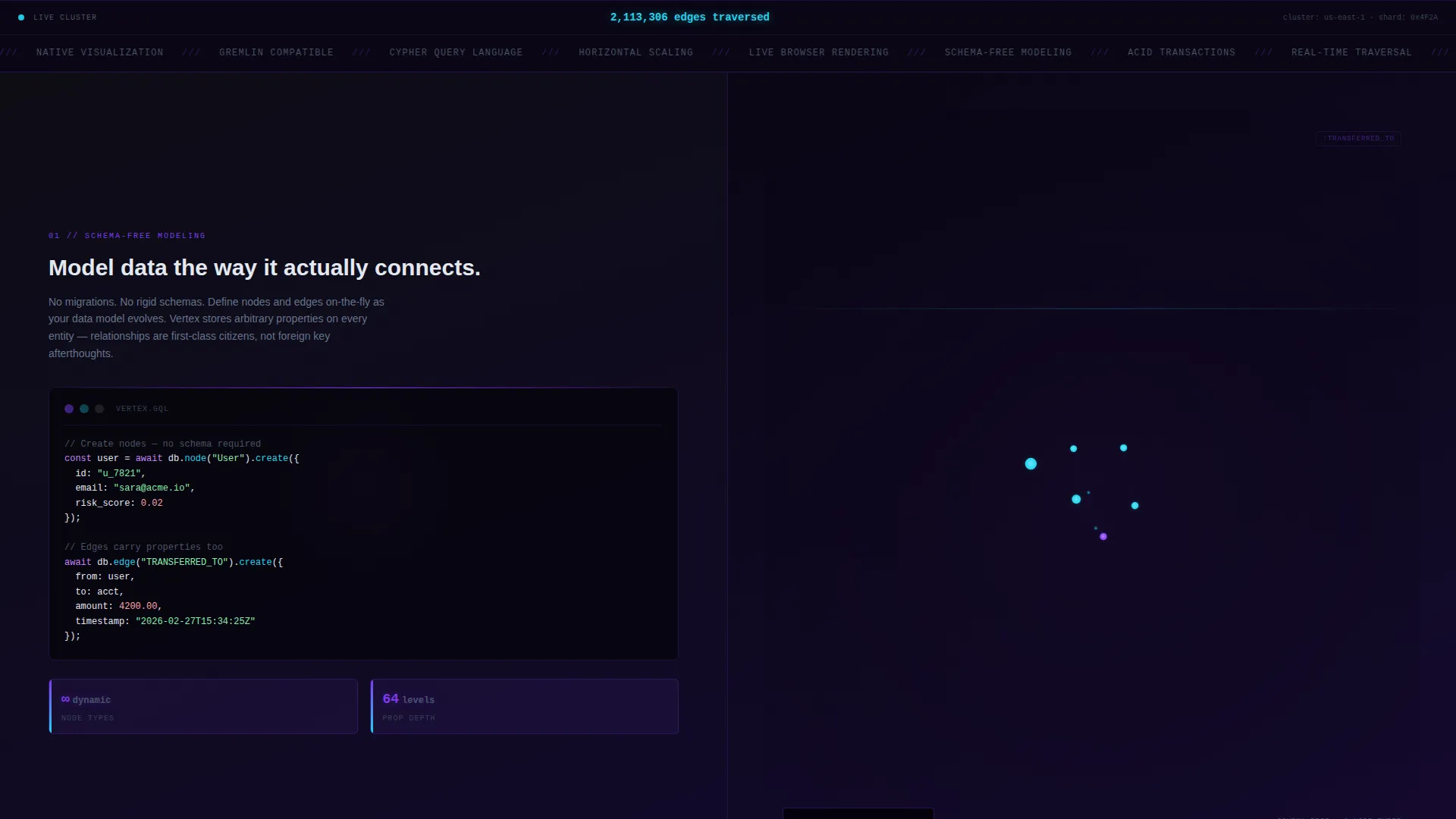Click the 2,113,306 edges traversed counter
This screenshot has width=1456, height=819.
tap(690, 17)
